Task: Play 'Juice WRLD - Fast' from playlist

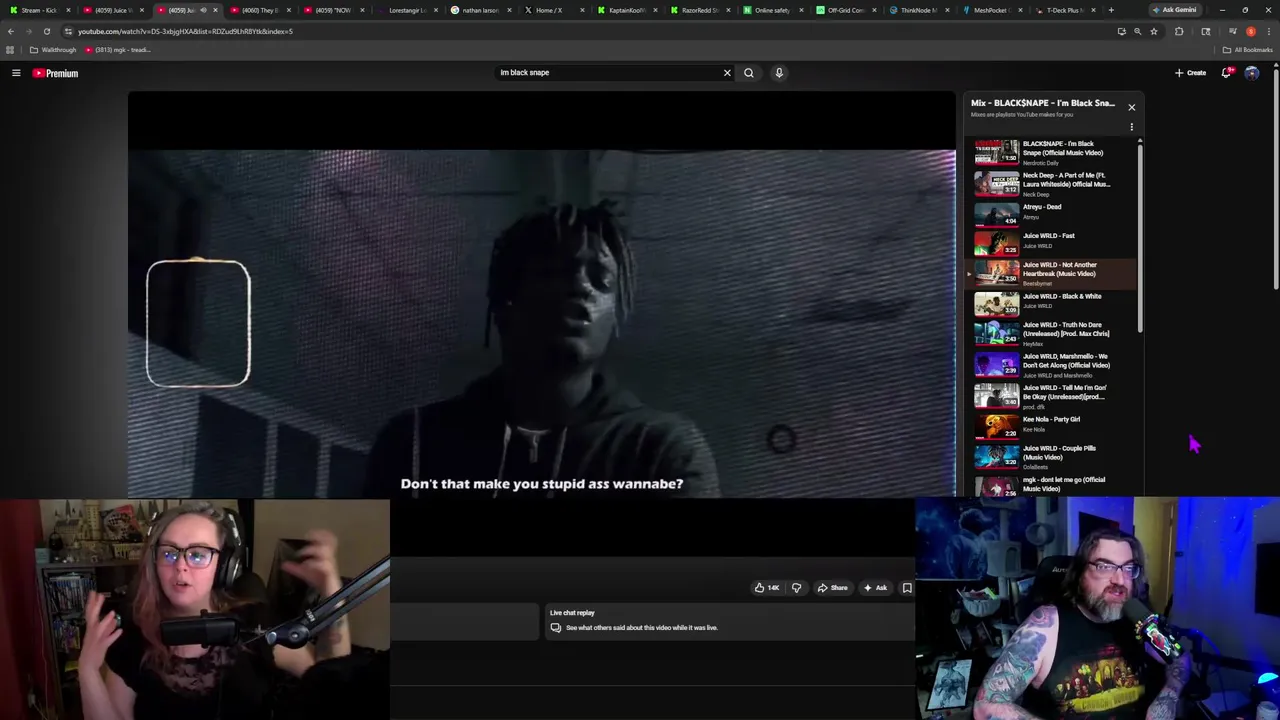Action: (x=1052, y=242)
